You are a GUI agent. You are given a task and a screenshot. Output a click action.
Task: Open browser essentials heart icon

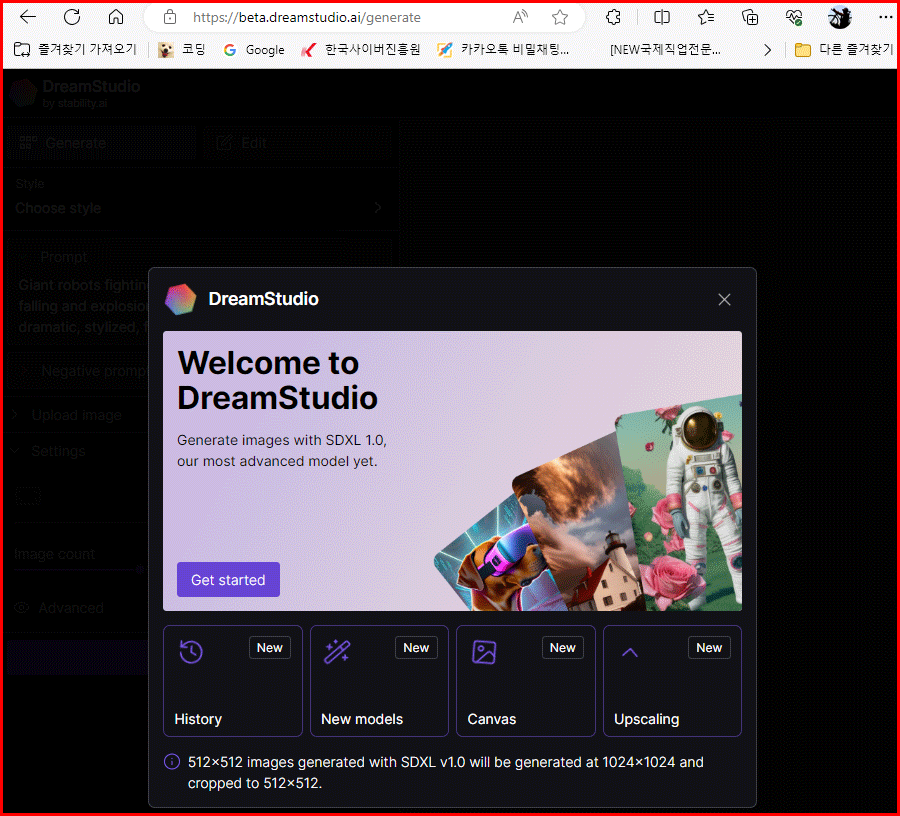pyautogui.click(x=794, y=18)
